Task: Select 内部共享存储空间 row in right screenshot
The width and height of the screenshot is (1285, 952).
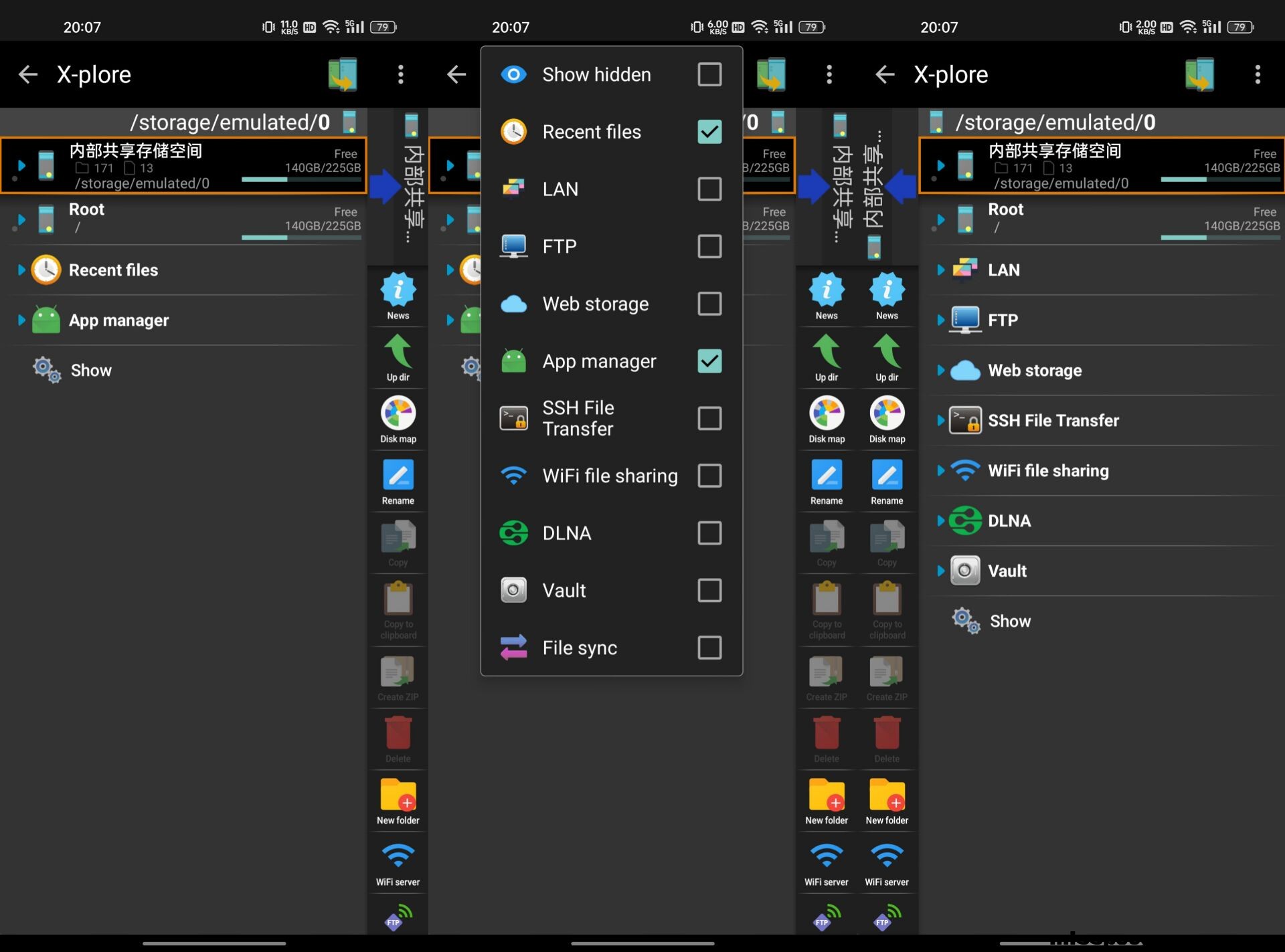Action: point(1102,165)
